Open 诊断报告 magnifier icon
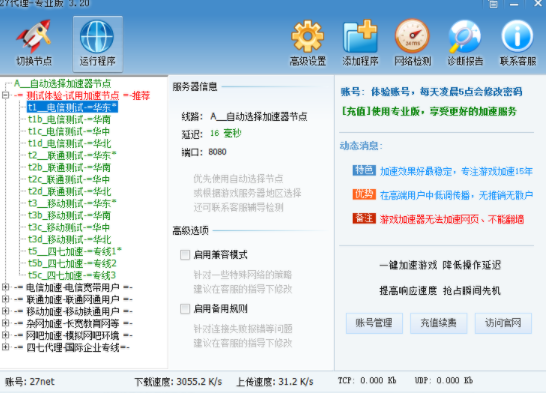 click(465, 37)
